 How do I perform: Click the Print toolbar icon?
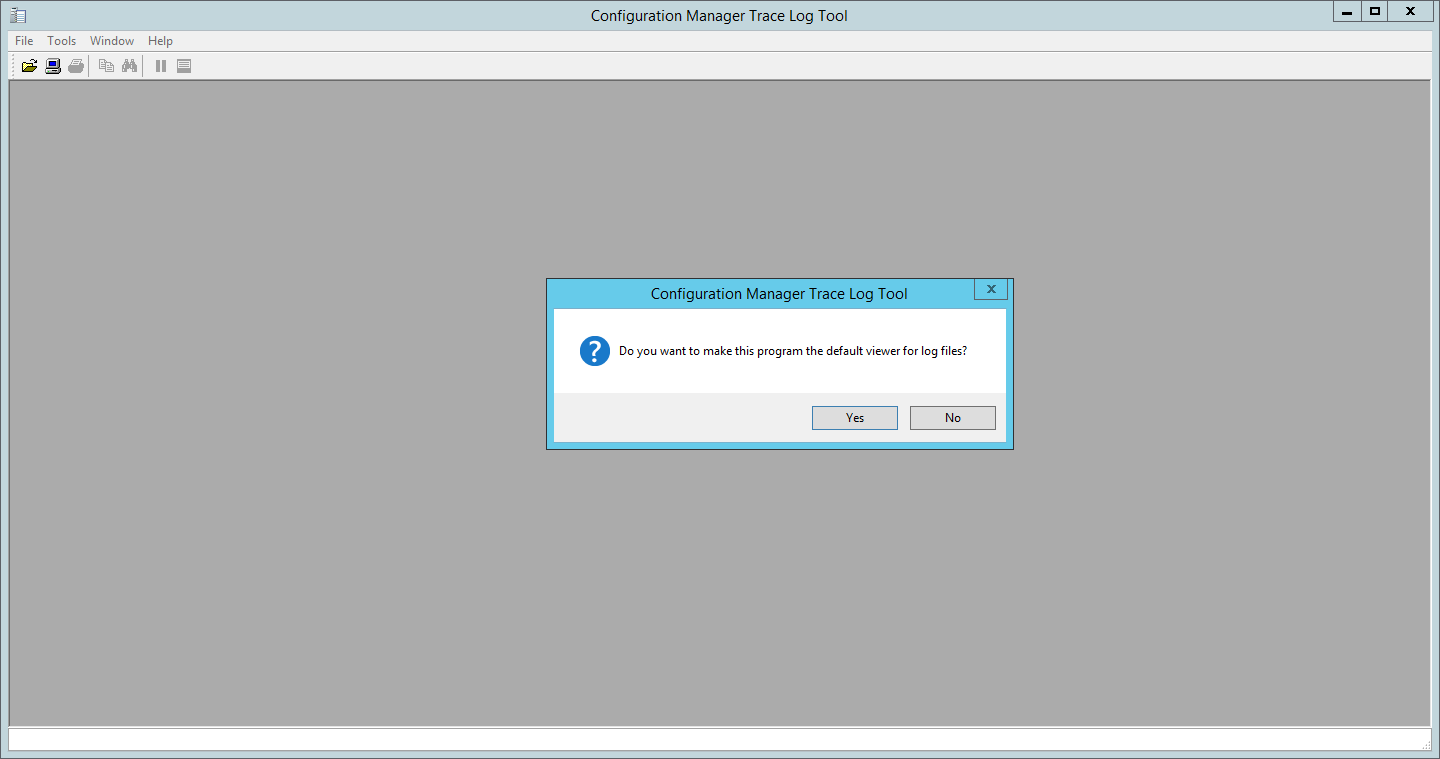click(x=76, y=66)
